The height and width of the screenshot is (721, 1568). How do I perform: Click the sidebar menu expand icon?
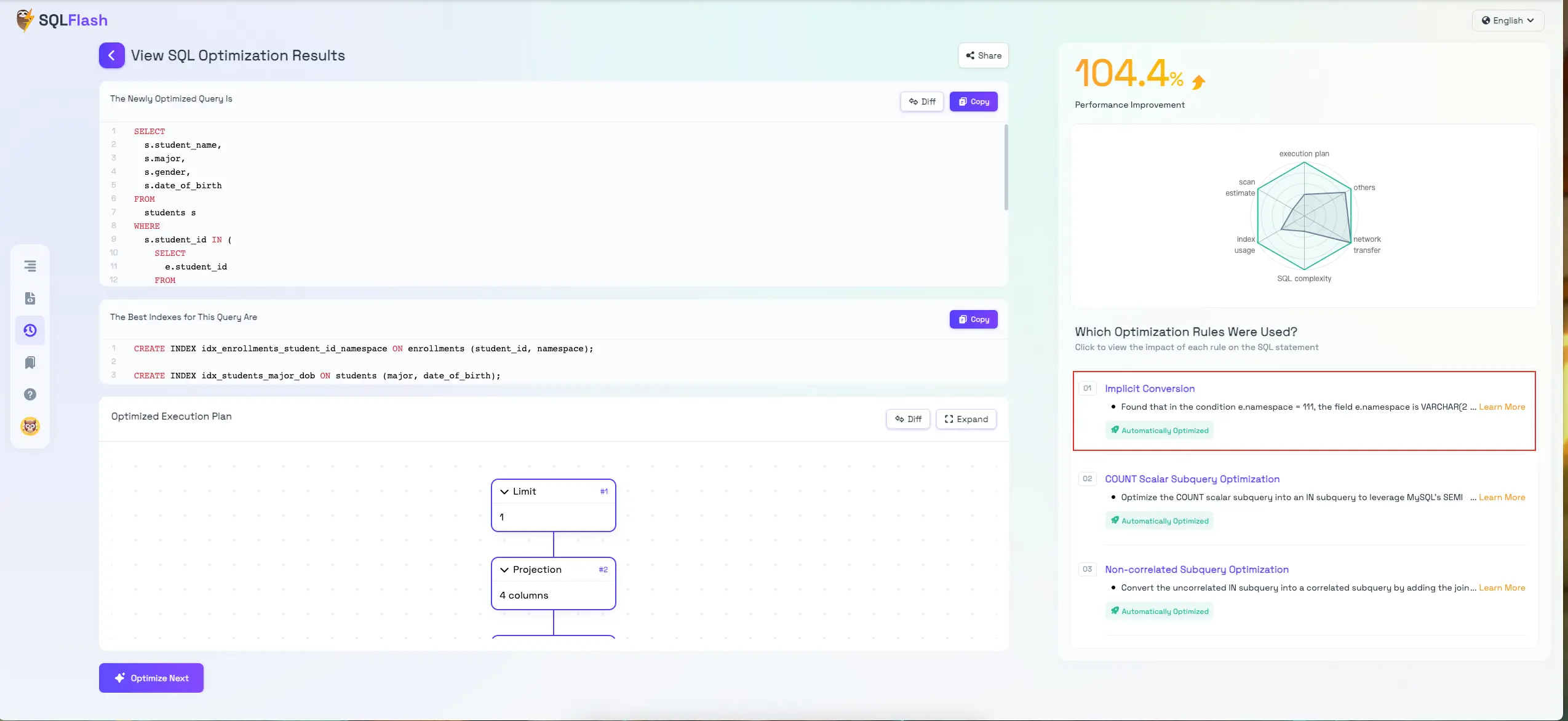(30, 266)
